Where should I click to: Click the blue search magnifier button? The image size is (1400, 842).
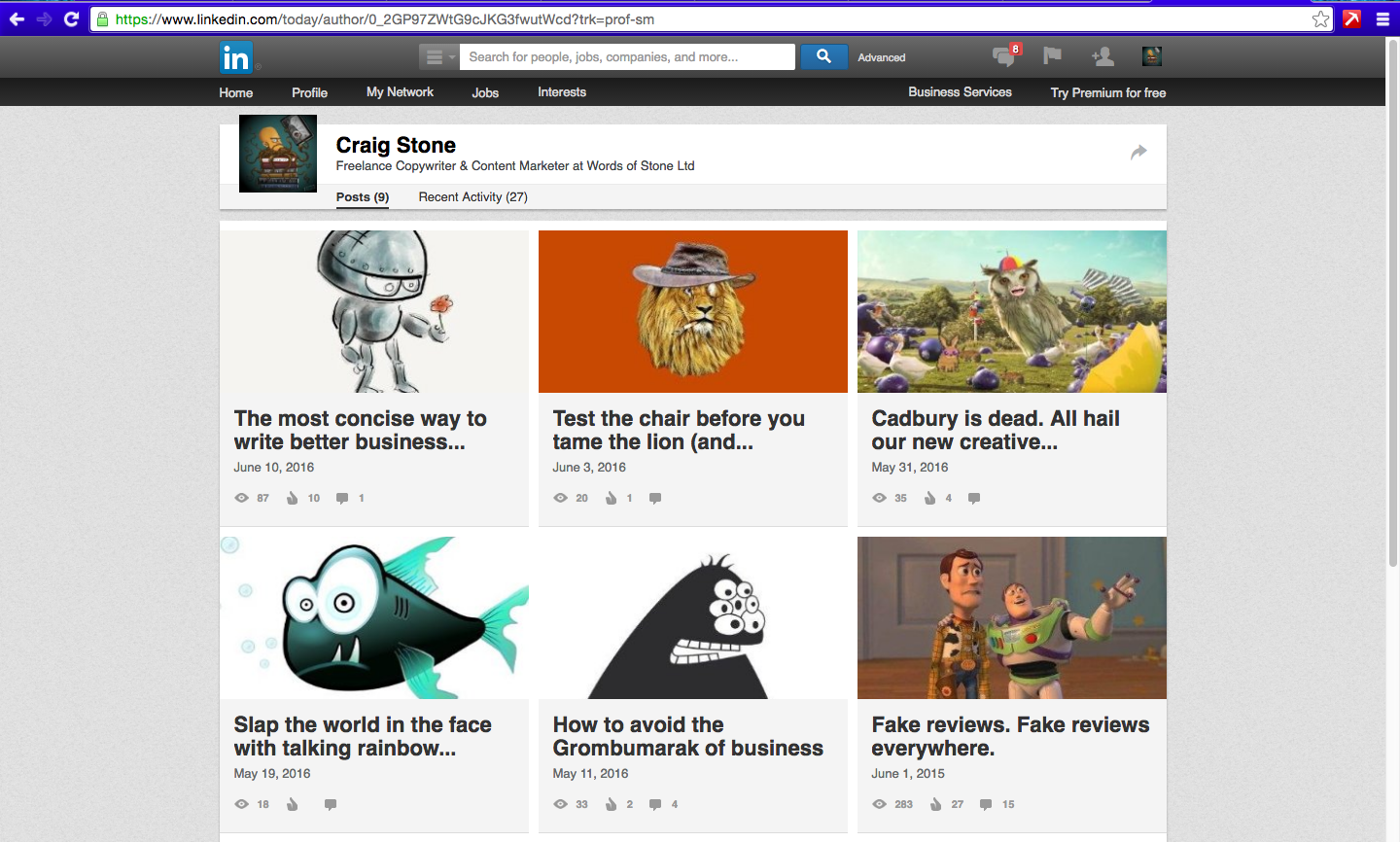coord(823,56)
